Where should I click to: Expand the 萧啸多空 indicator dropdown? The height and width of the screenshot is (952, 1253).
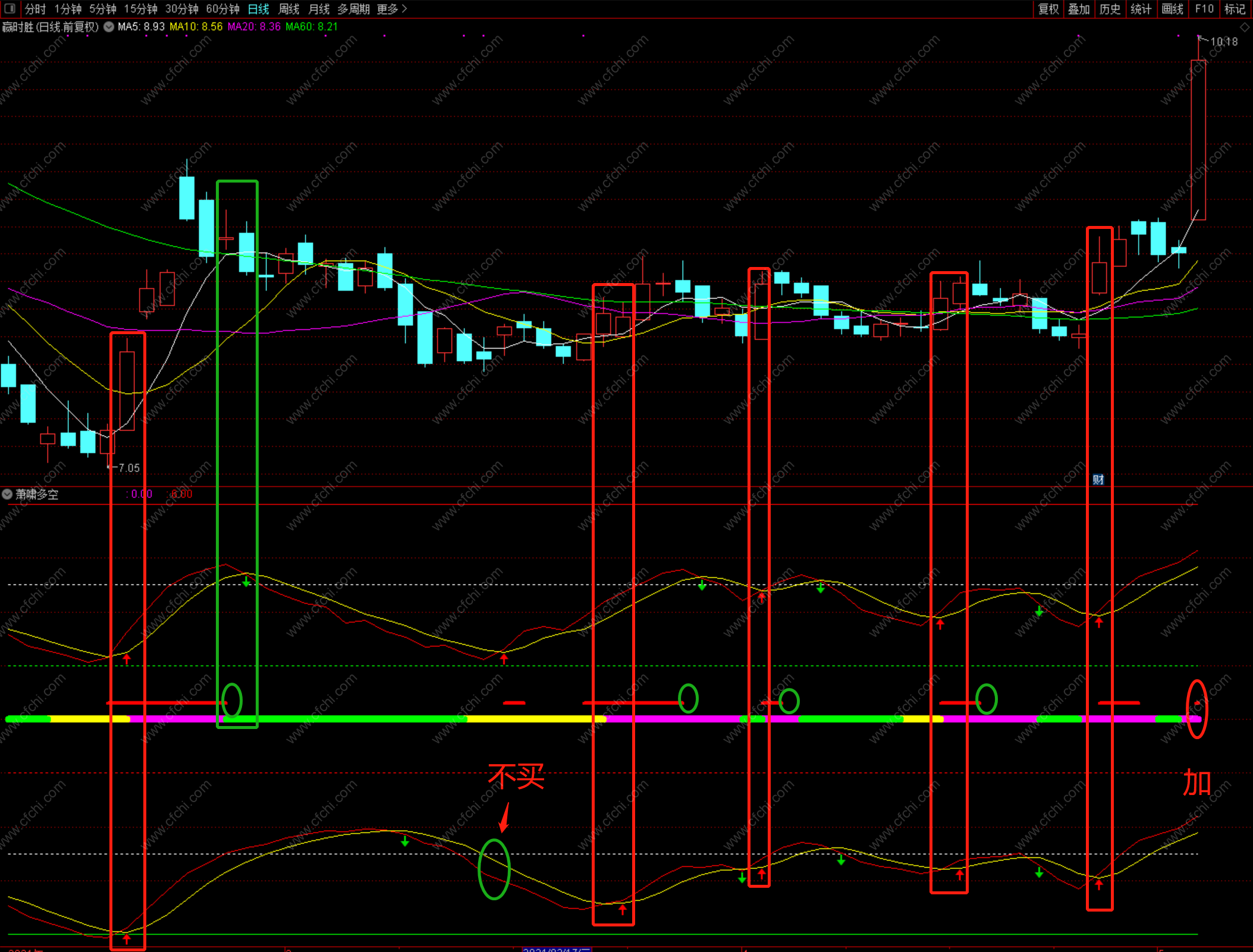tap(7, 494)
